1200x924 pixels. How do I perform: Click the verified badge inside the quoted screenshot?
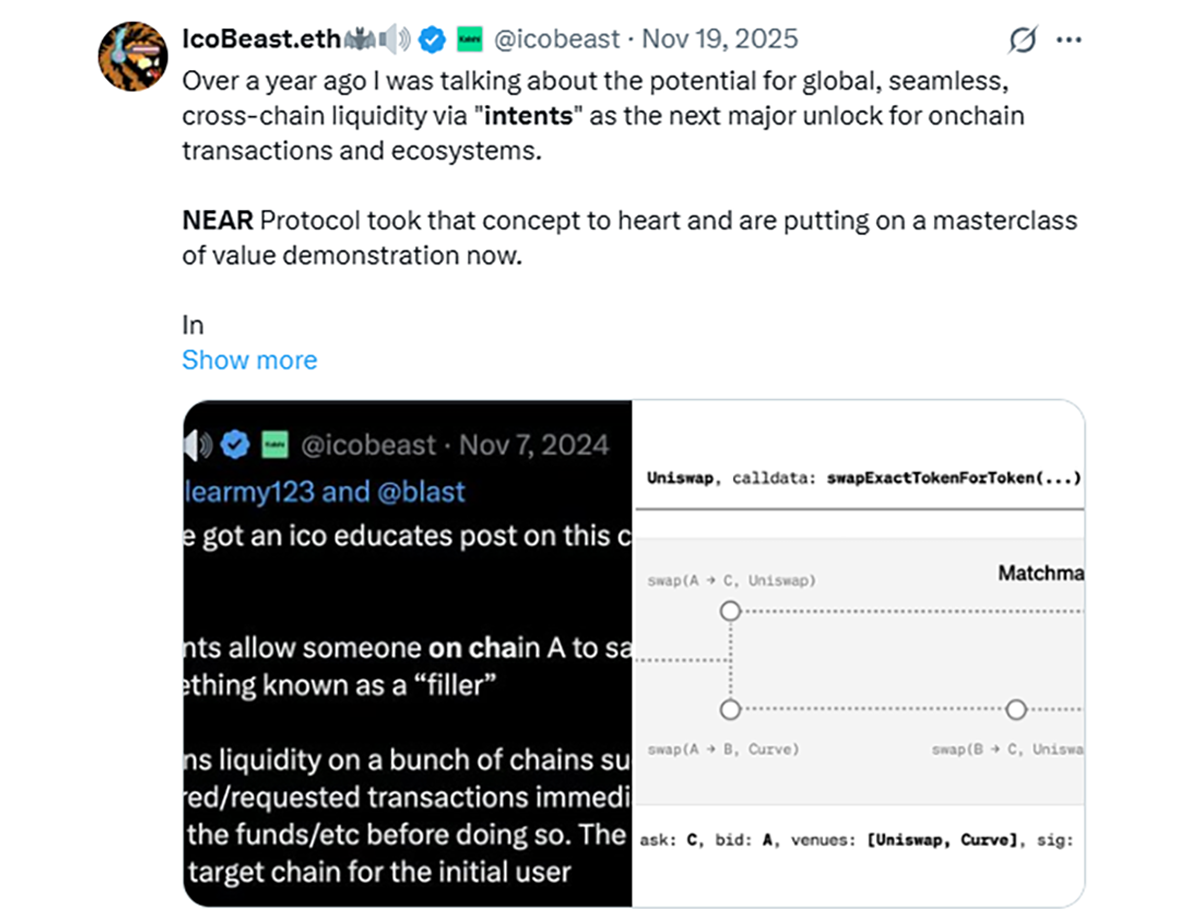[x=236, y=445]
